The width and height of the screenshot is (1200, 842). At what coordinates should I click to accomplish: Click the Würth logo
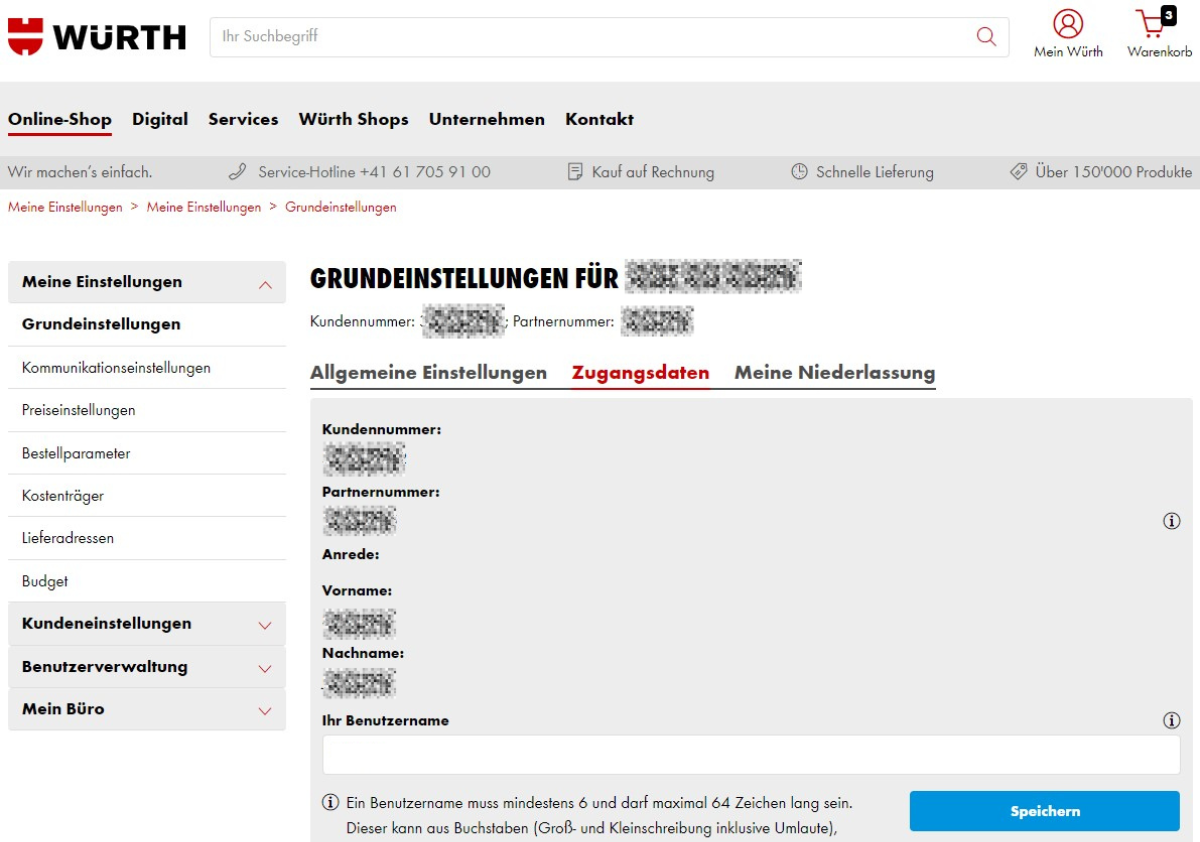(x=97, y=36)
